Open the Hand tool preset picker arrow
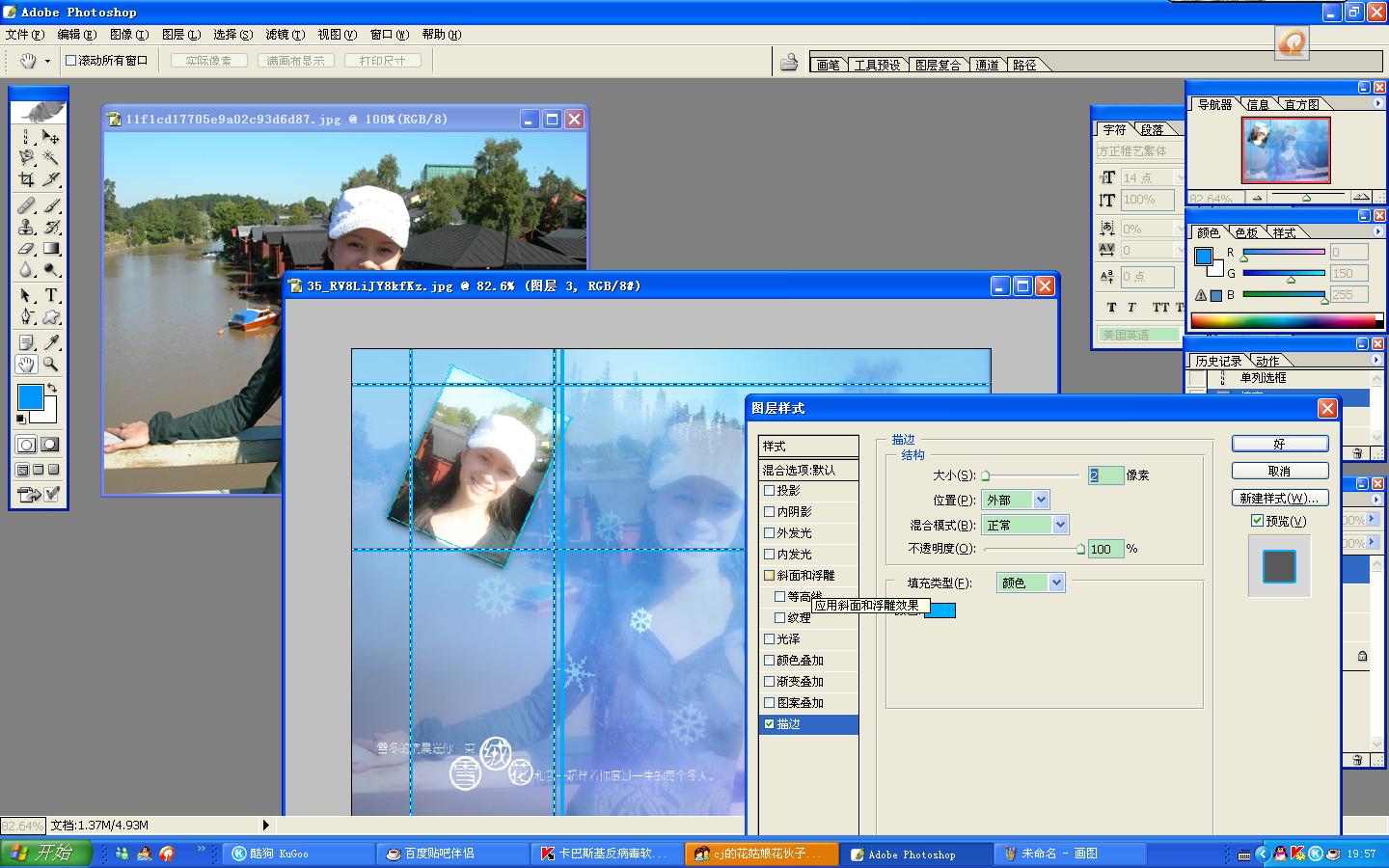 (47, 61)
